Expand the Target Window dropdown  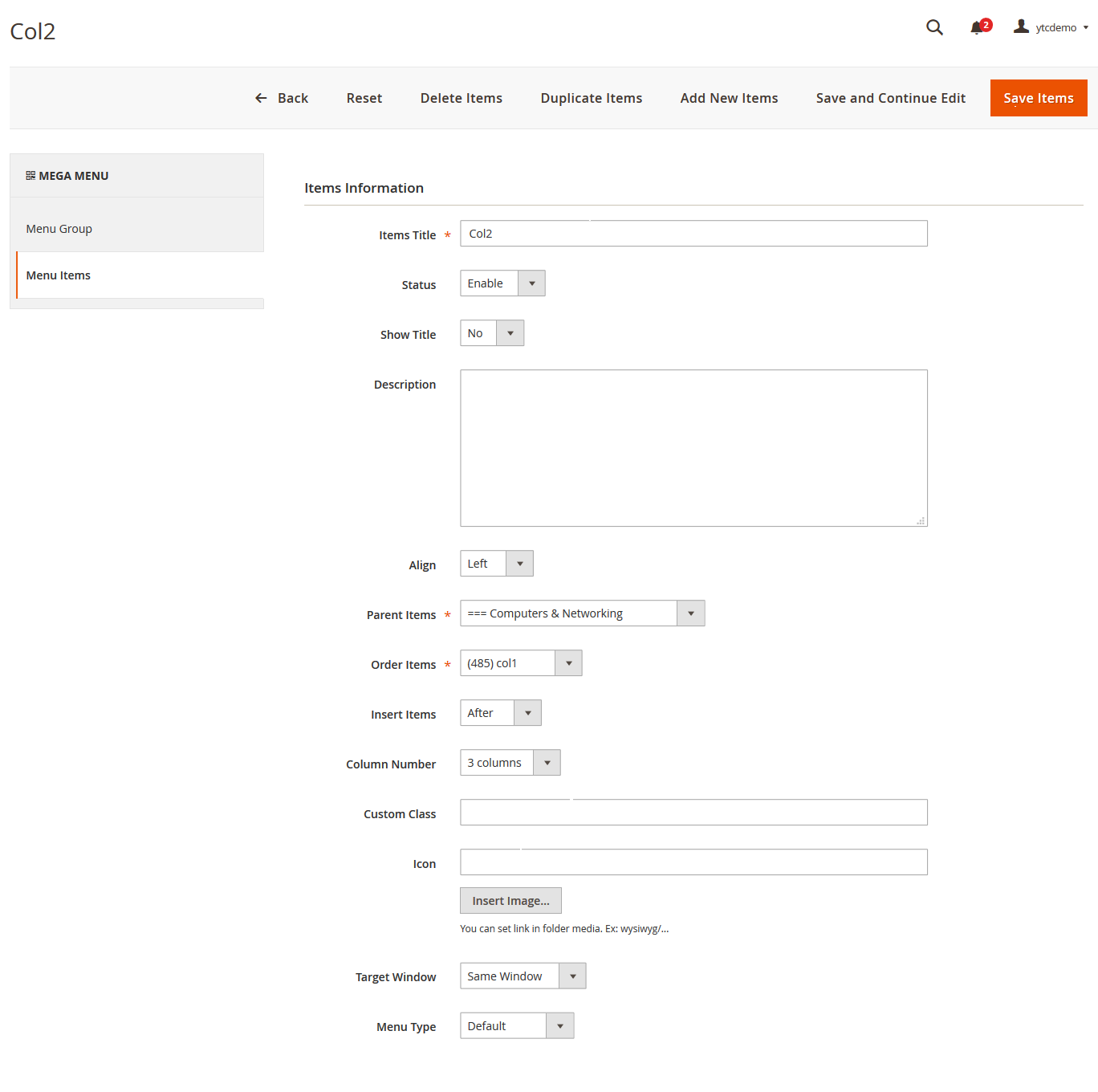523,976
